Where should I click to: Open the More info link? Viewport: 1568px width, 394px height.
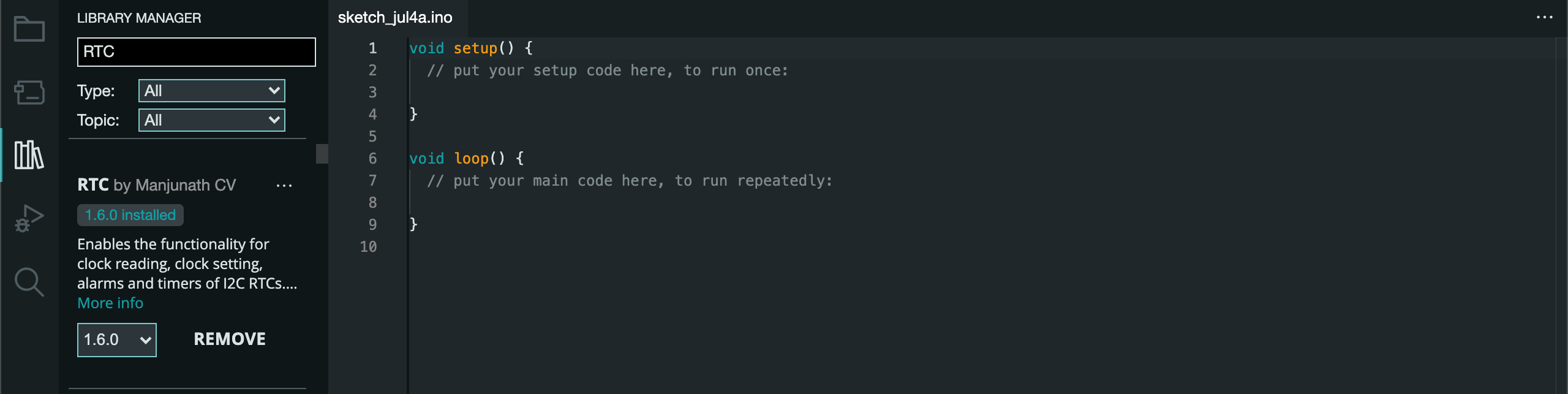point(110,303)
